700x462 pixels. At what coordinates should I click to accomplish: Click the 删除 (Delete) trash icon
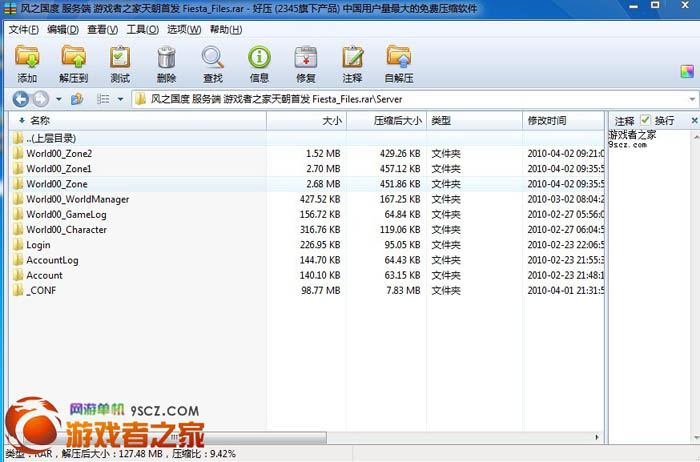[x=166, y=62]
